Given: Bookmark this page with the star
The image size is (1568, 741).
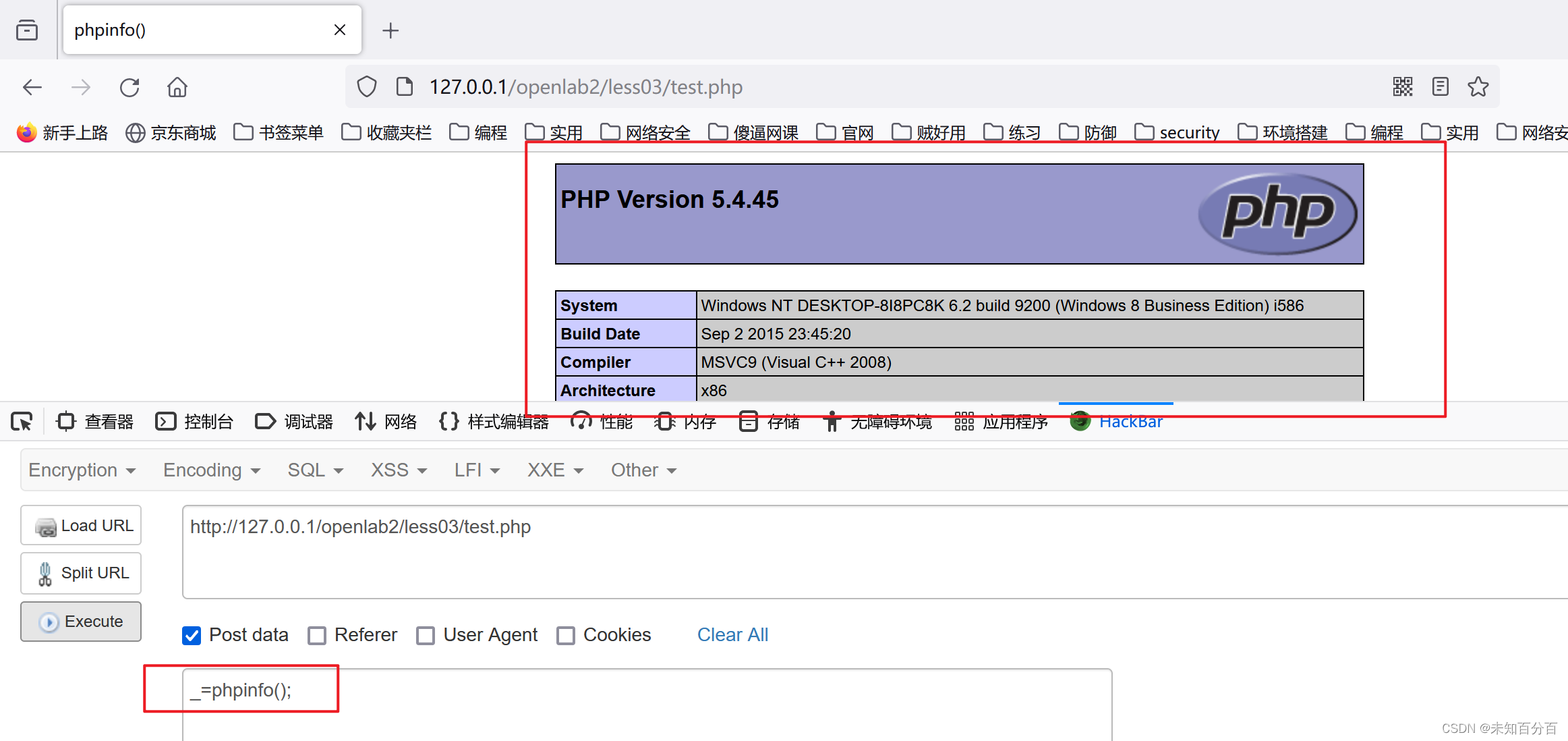Looking at the screenshot, I should tap(1478, 86).
